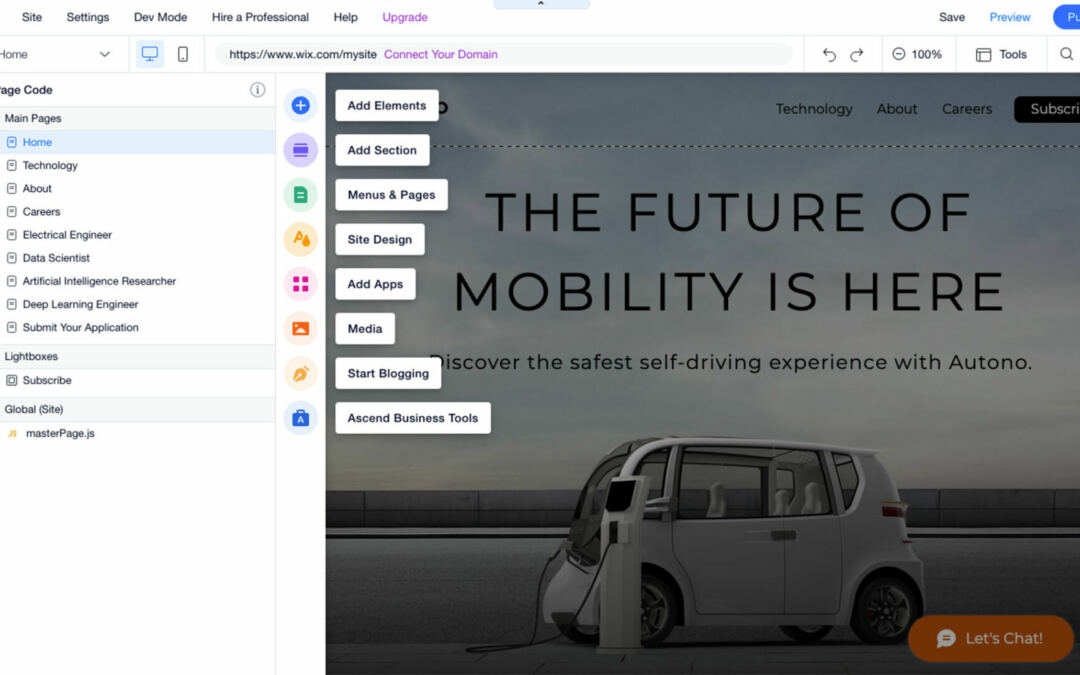Click the pink Add Apps grid icon
Viewport: 1080px width, 675px height.
coord(300,284)
